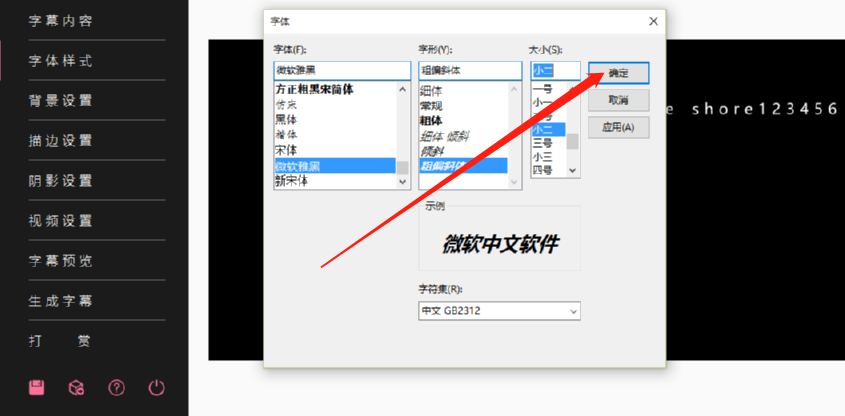Click size list scroll down arrow

click(x=572, y=171)
